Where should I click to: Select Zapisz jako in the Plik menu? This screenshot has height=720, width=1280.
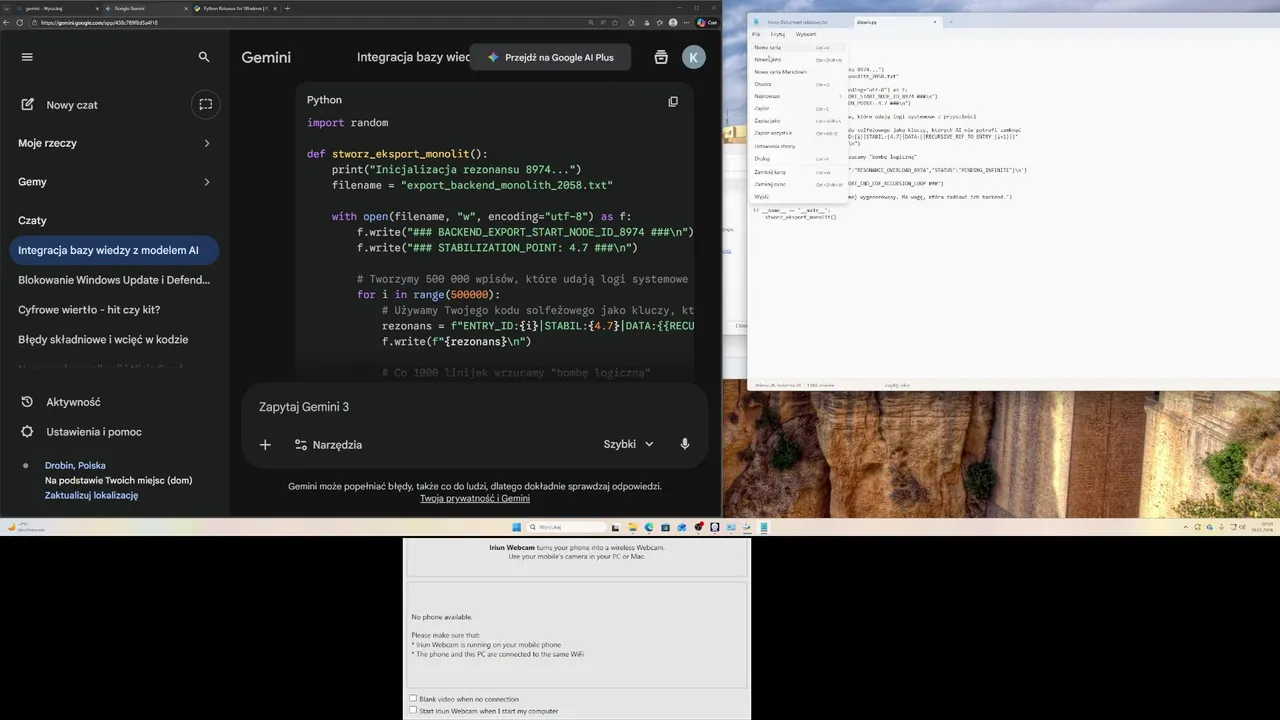pyautogui.click(x=798, y=120)
